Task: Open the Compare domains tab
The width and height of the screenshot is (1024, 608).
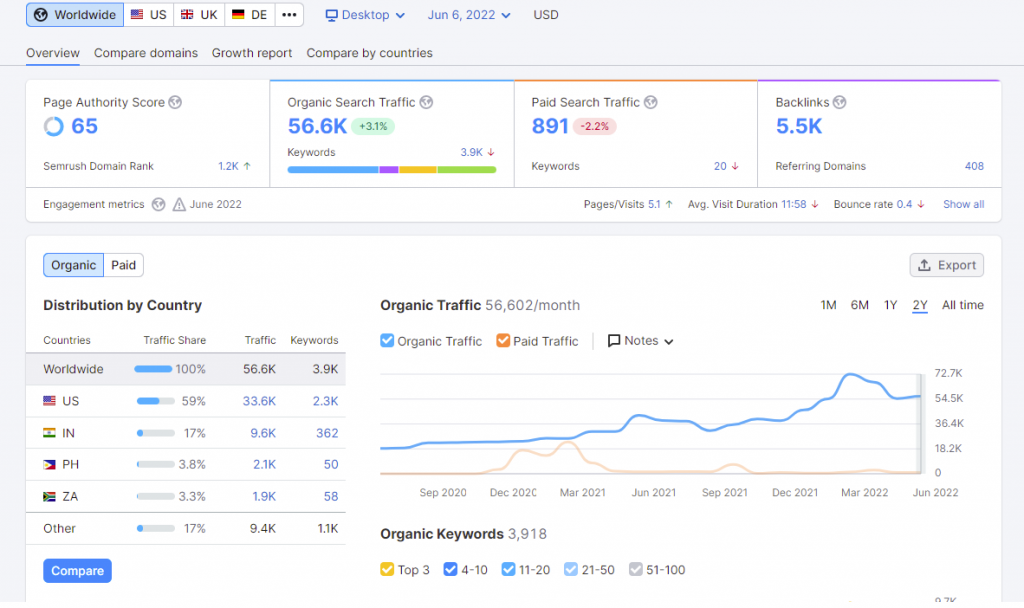Action: (146, 53)
